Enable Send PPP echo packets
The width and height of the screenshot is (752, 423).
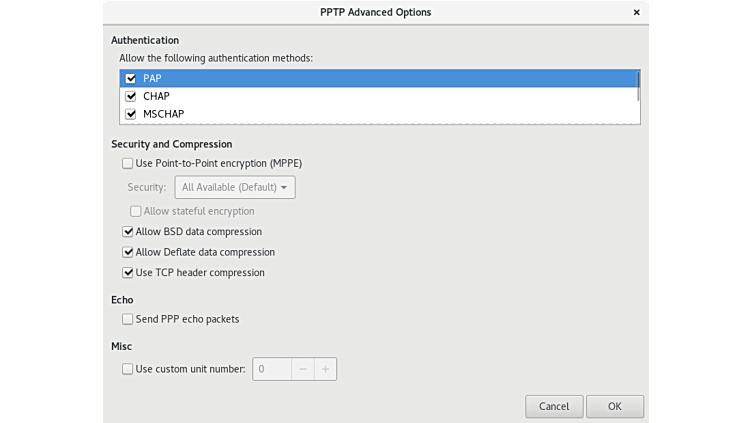coord(127,319)
